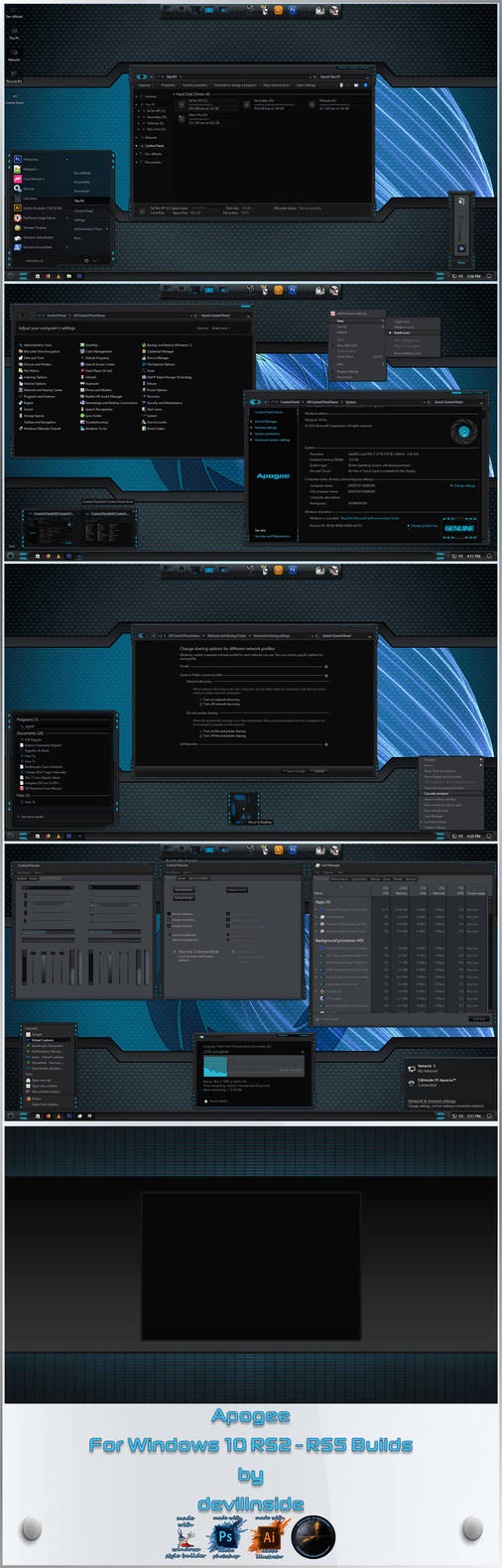
Task: Click Organize in the Explorer command bar
Action: click(145, 85)
